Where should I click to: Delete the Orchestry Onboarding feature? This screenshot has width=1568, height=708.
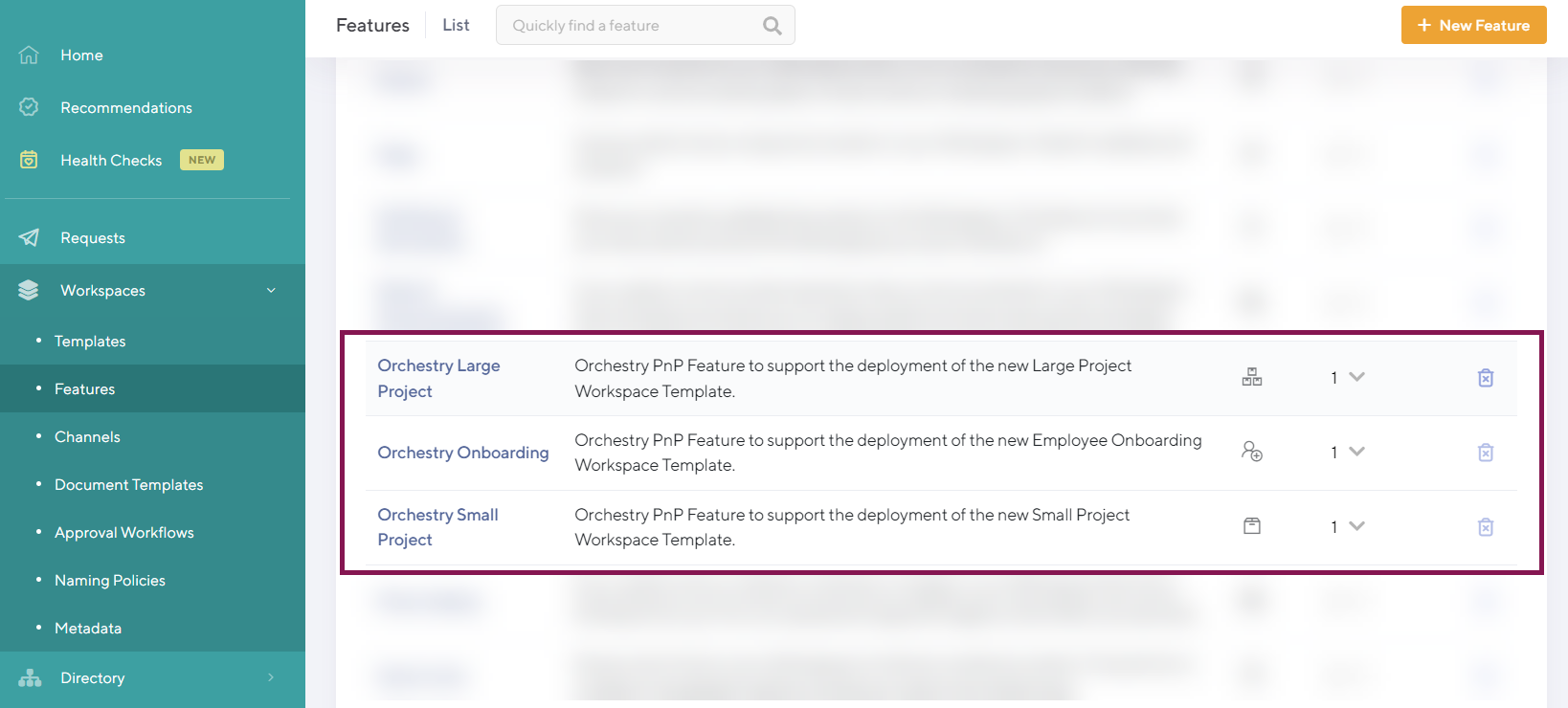(1486, 453)
